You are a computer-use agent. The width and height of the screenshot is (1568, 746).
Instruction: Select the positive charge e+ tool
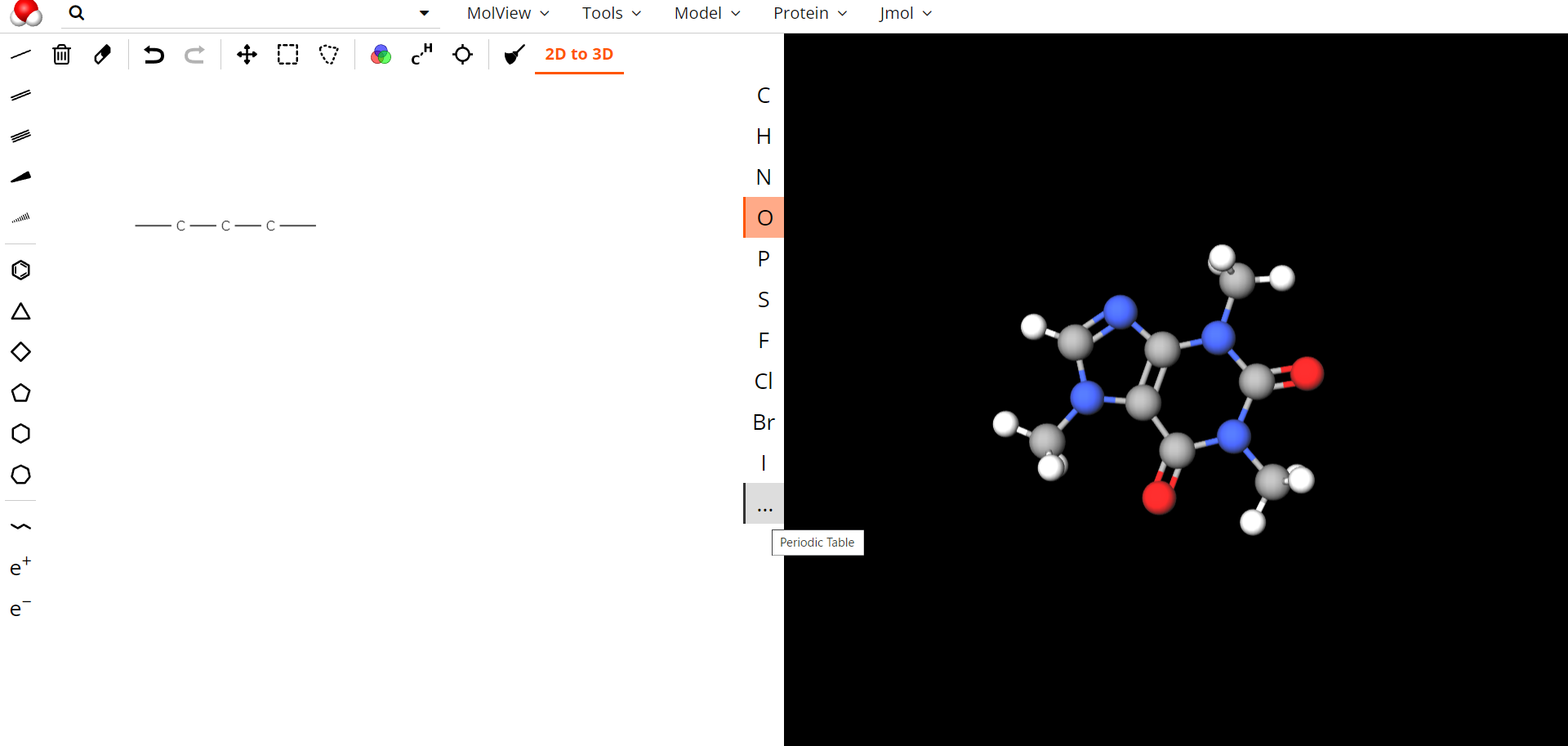(x=20, y=567)
